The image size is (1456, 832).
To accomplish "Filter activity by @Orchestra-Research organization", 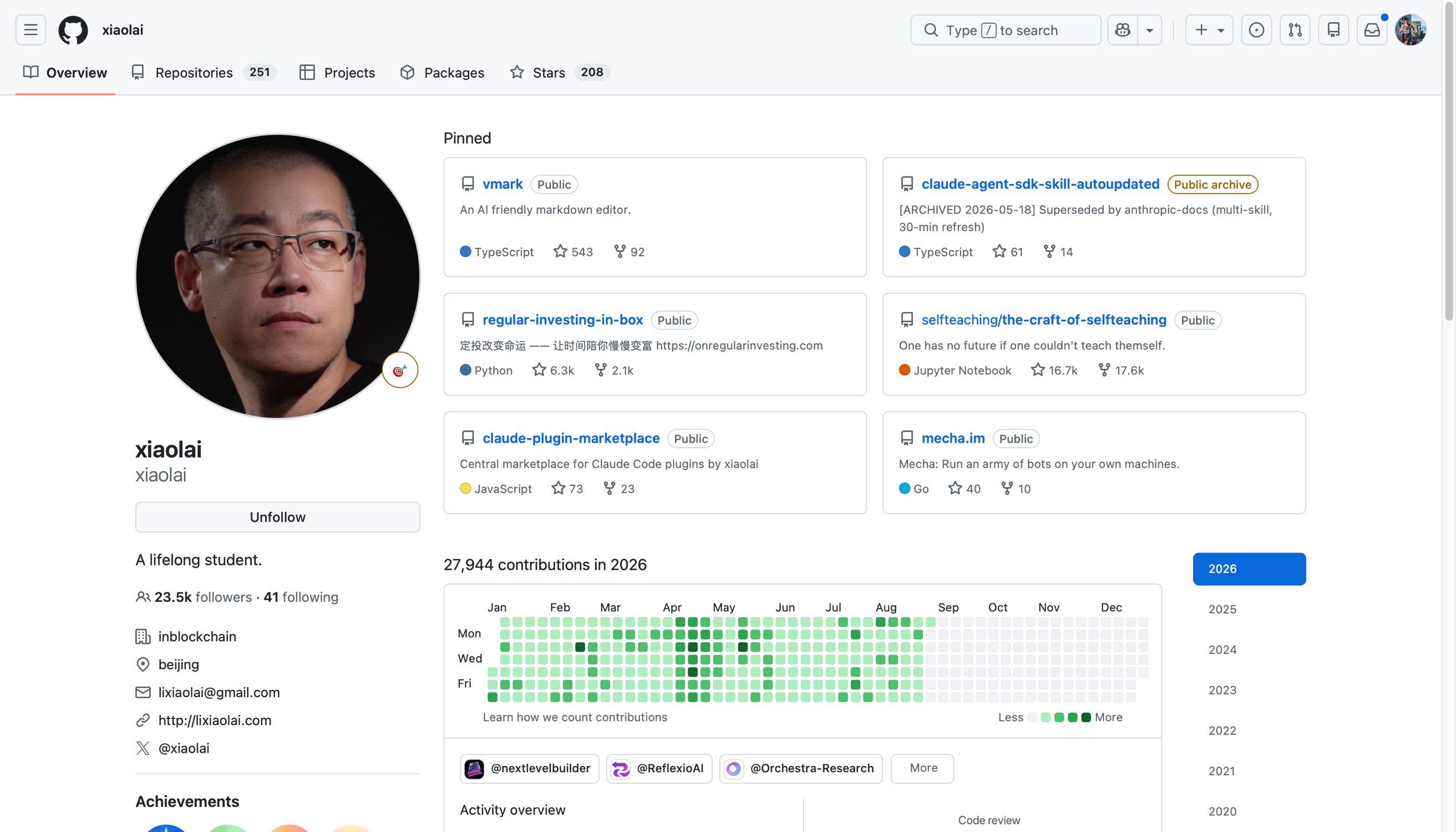I will pos(801,769).
